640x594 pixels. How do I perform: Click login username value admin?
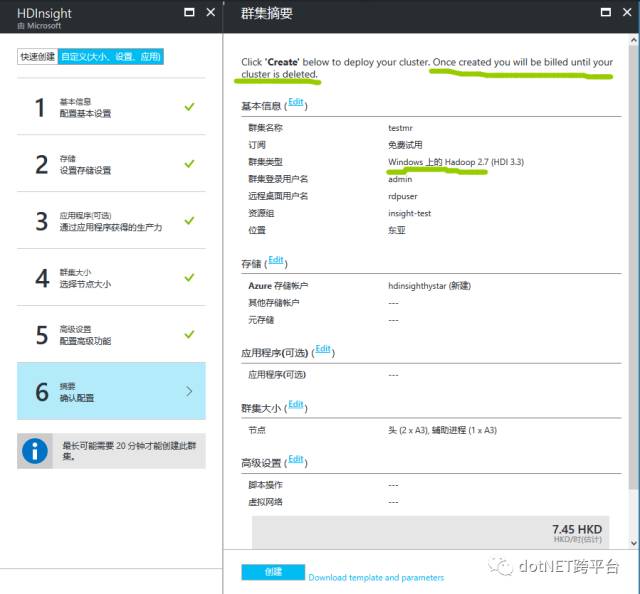[x=400, y=179]
